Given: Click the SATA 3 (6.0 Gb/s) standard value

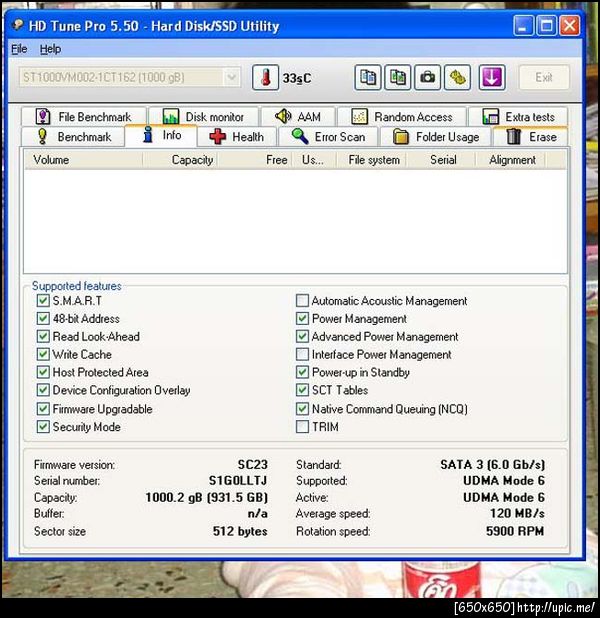Looking at the screenshot, I should 492,464.
